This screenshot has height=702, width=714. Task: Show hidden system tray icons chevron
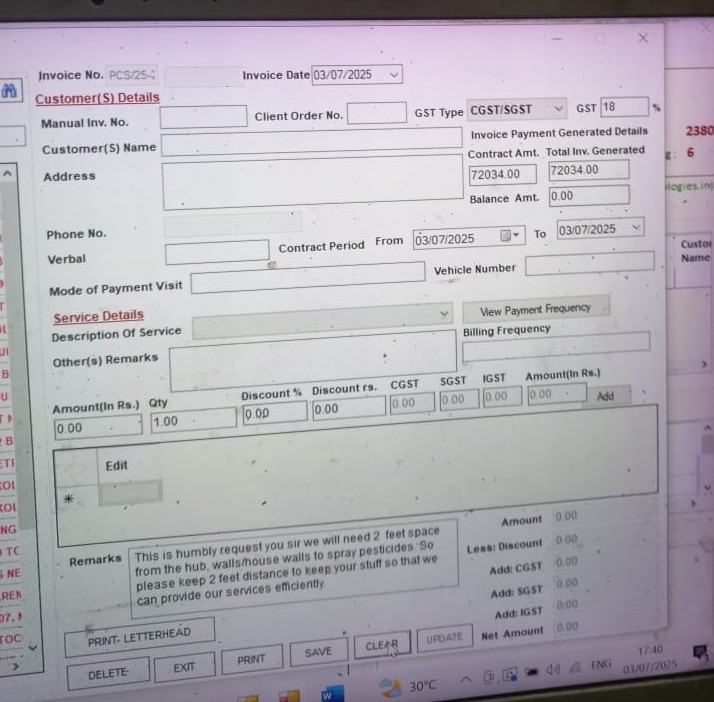pyautogui.click(x=465, y=680)
